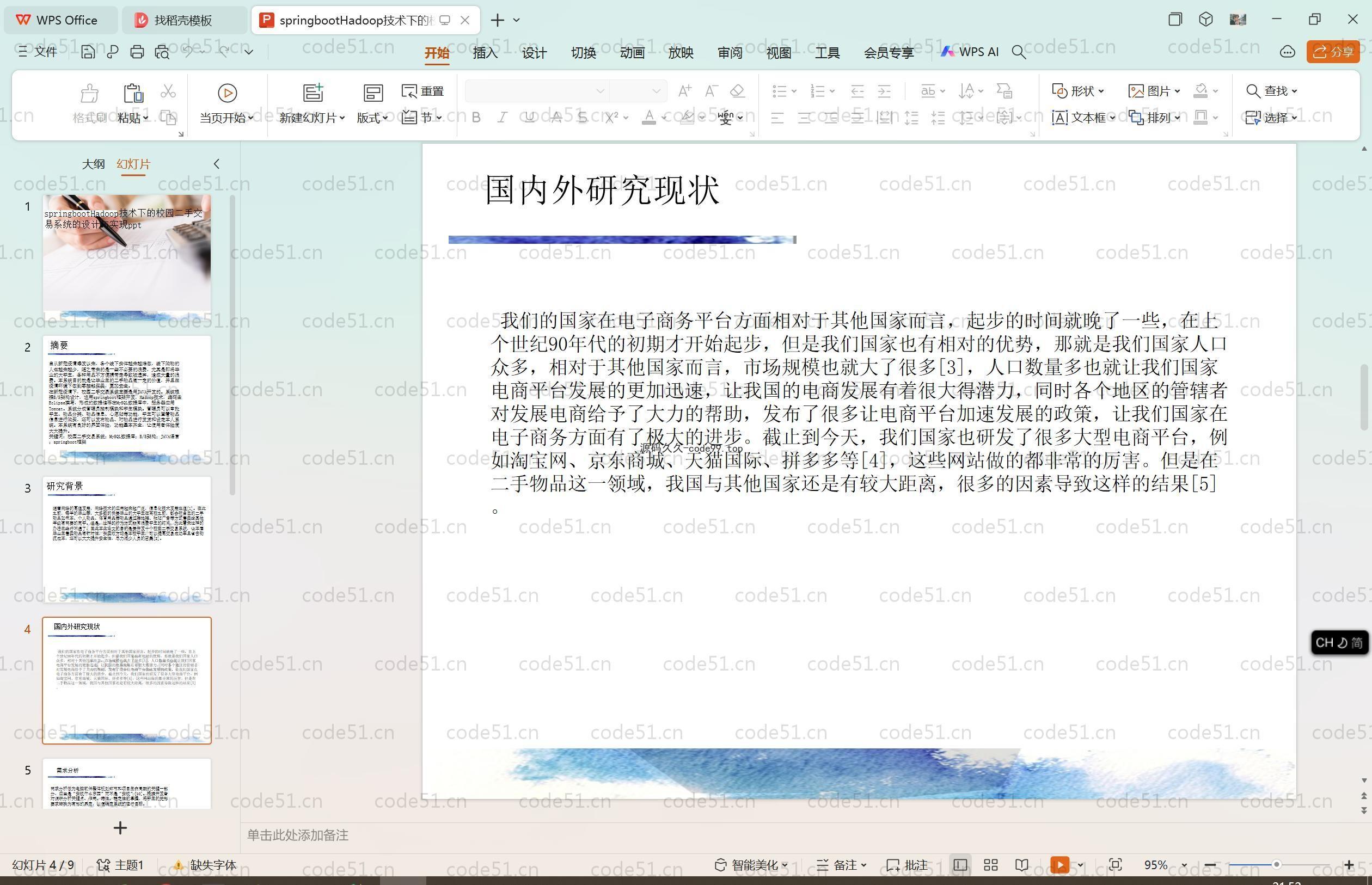This screenshot has height=885, width=1372.
Task: Open the Design (设计) ribbon tab
Action: 534,53
